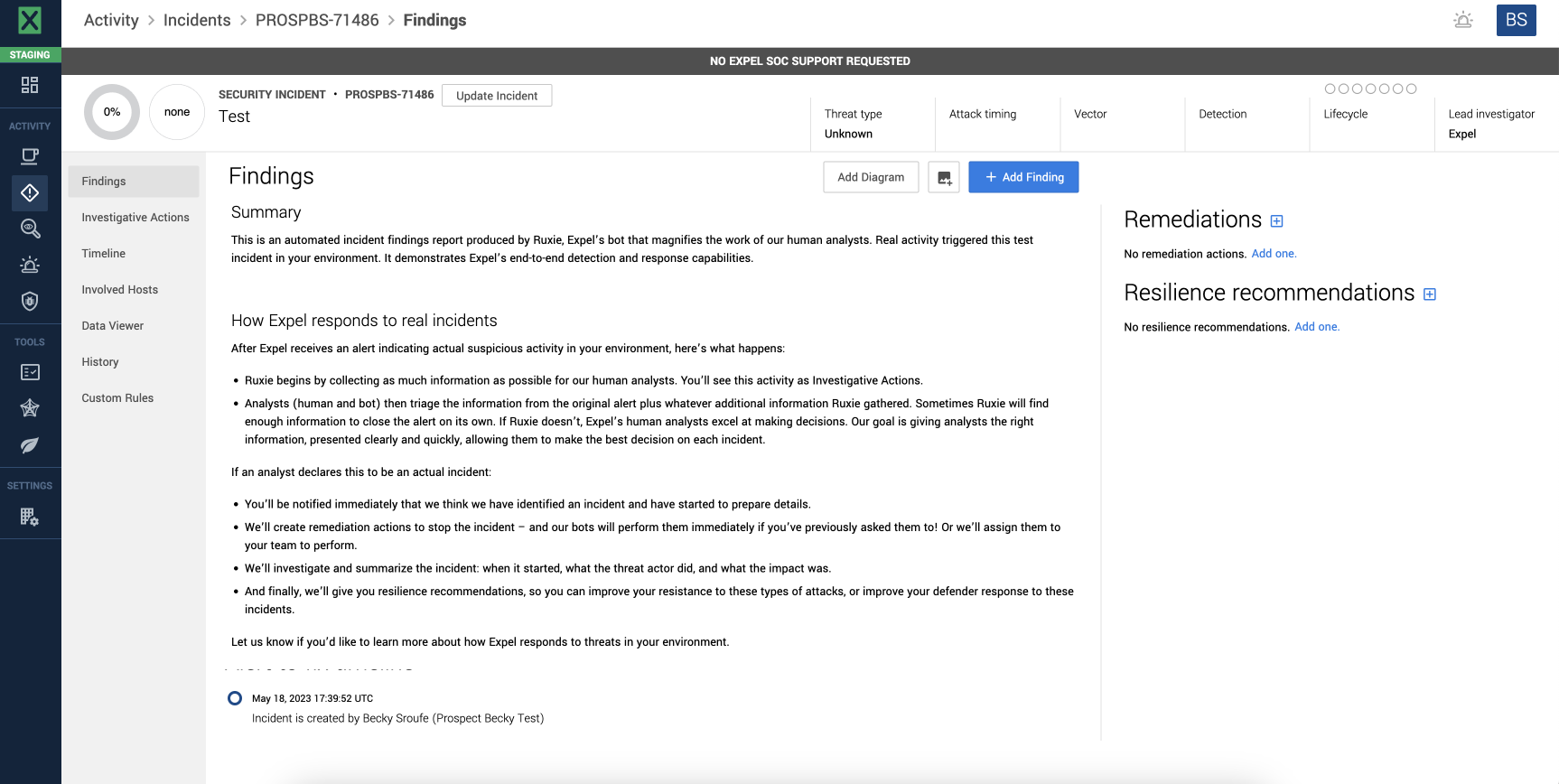Screen dimensions: 1559x784
Task: Click plus icon next to Resilience recommendations
Action: tap(1430, 294)
